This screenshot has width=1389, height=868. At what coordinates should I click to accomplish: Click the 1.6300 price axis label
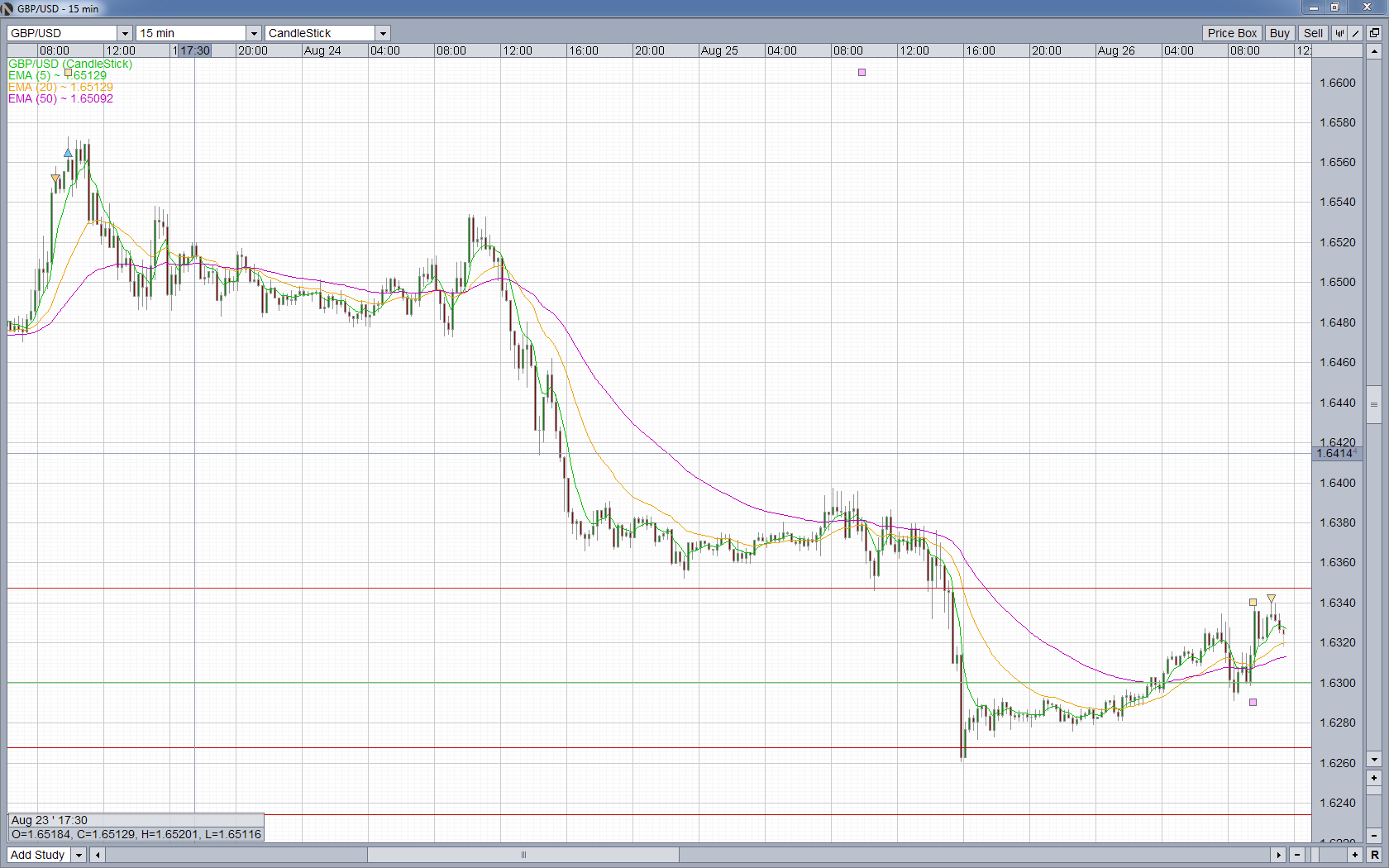[x=1338, y=683]
